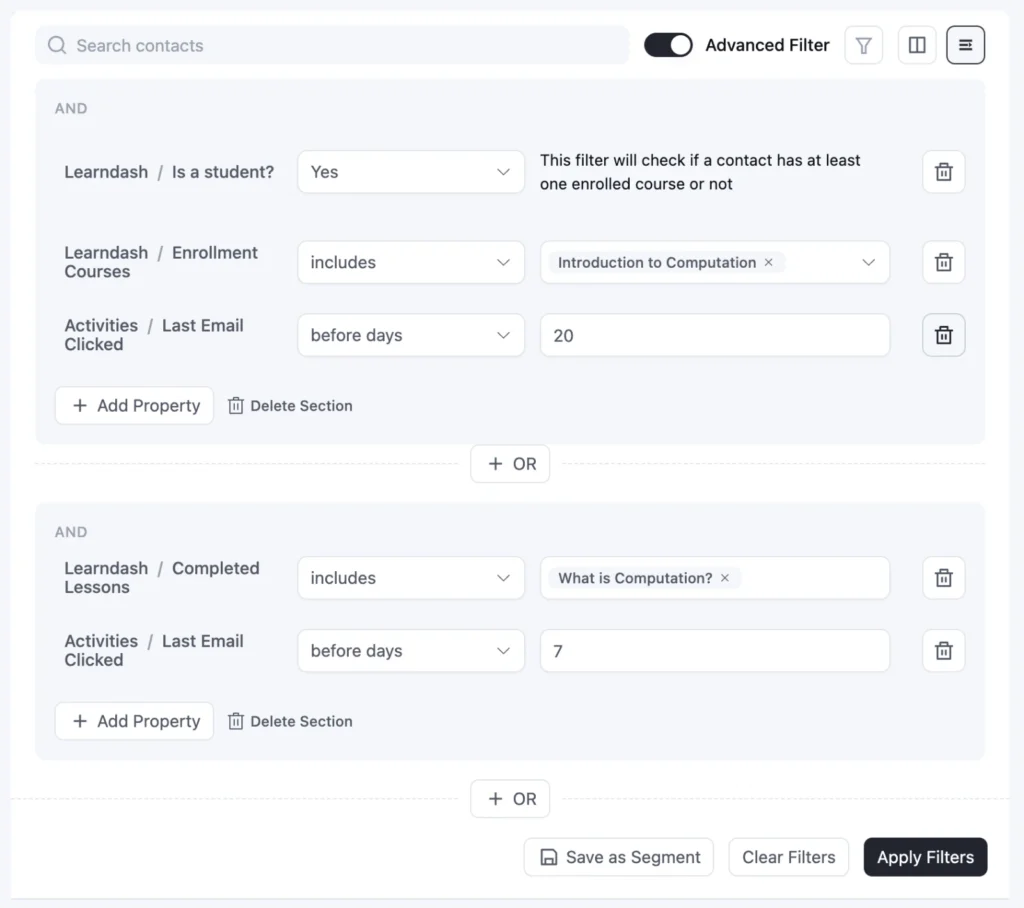The width and height of the screenshot is (1024, 908).
Task: Click the Apply Filters button
Action: tap(925, 857)
